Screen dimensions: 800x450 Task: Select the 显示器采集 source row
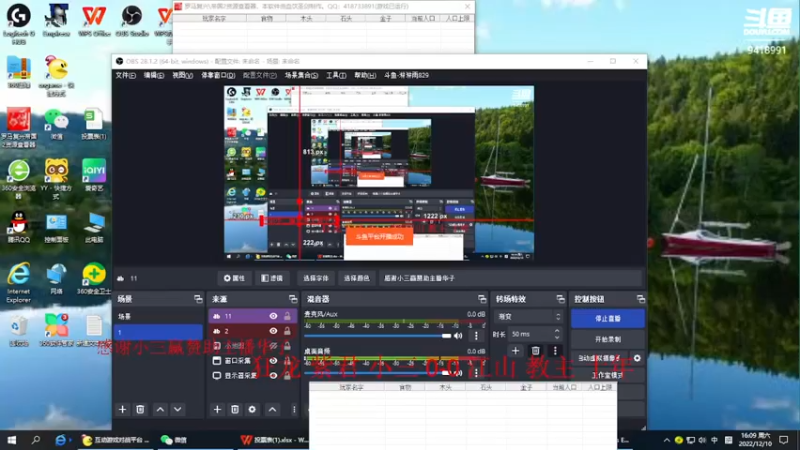[253, 376]
